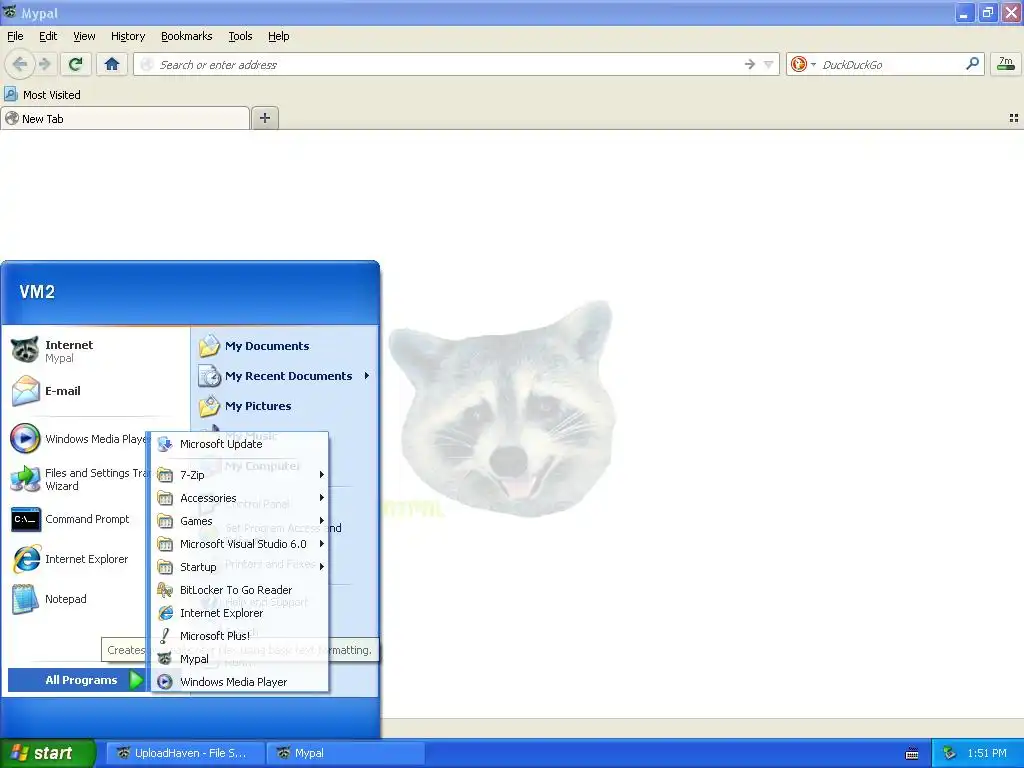Launch Microsoft Plus! from programs list

click(240, 635)
